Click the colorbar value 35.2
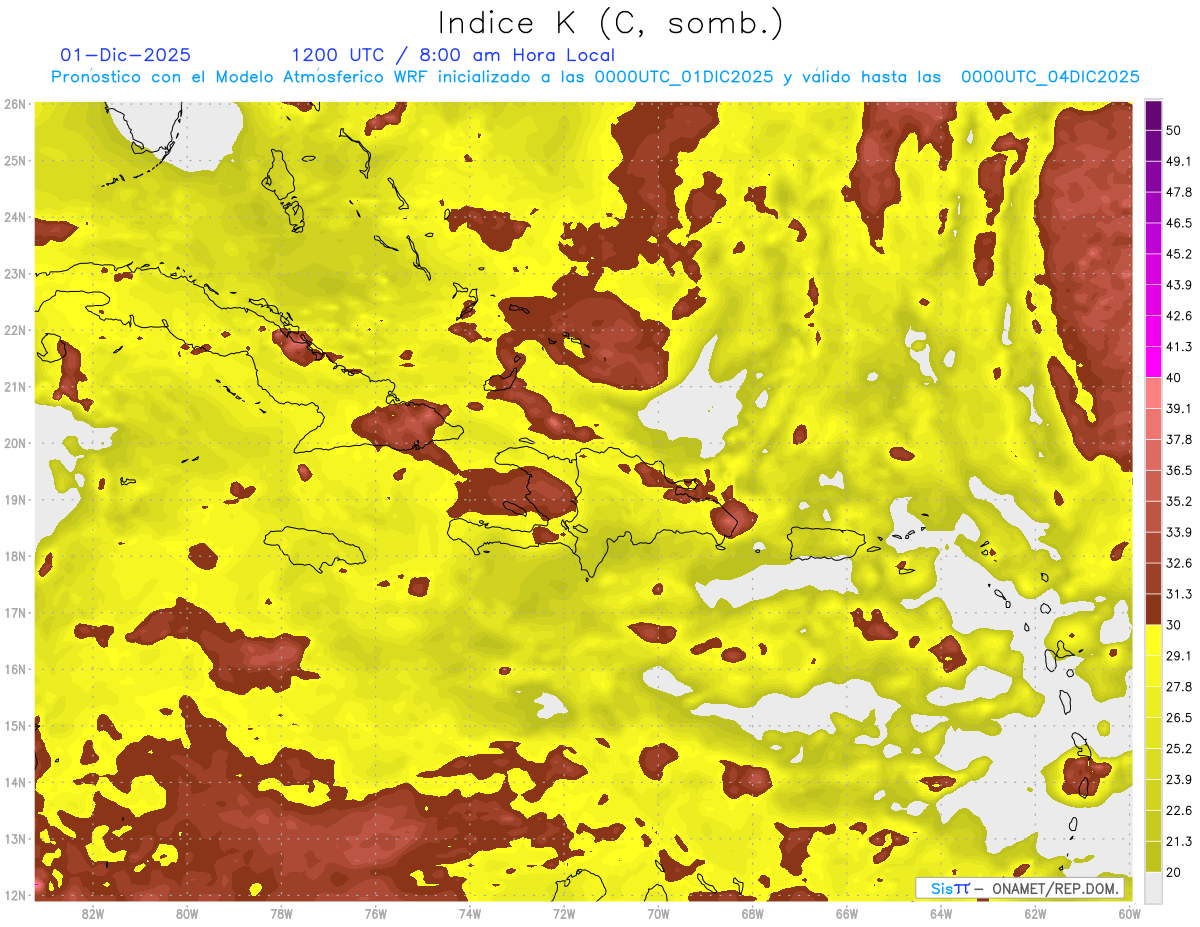This screenshot has height=927, width=1200. tap(1179, 501)
